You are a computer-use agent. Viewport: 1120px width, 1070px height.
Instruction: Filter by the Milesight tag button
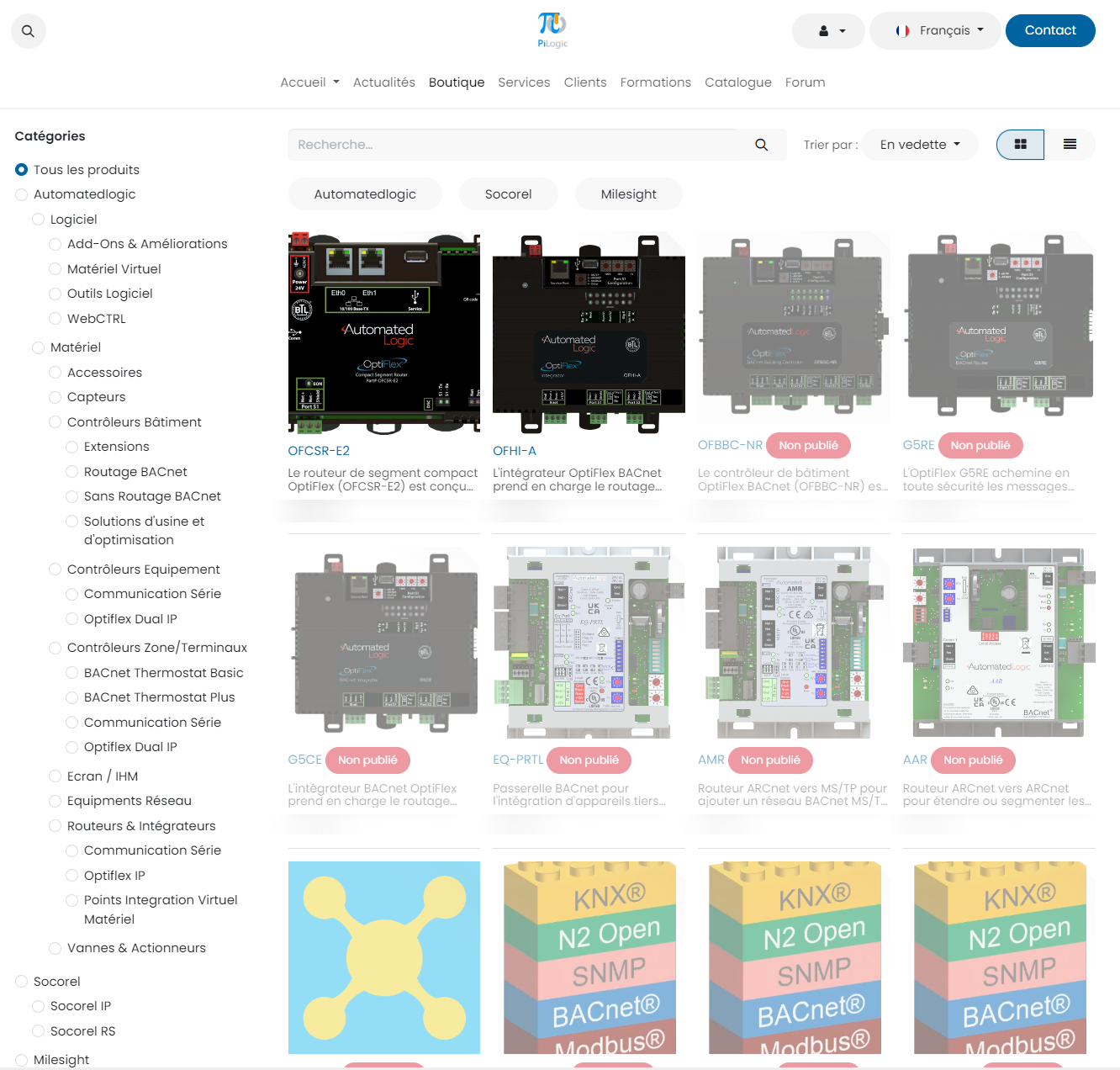point(628,194)
